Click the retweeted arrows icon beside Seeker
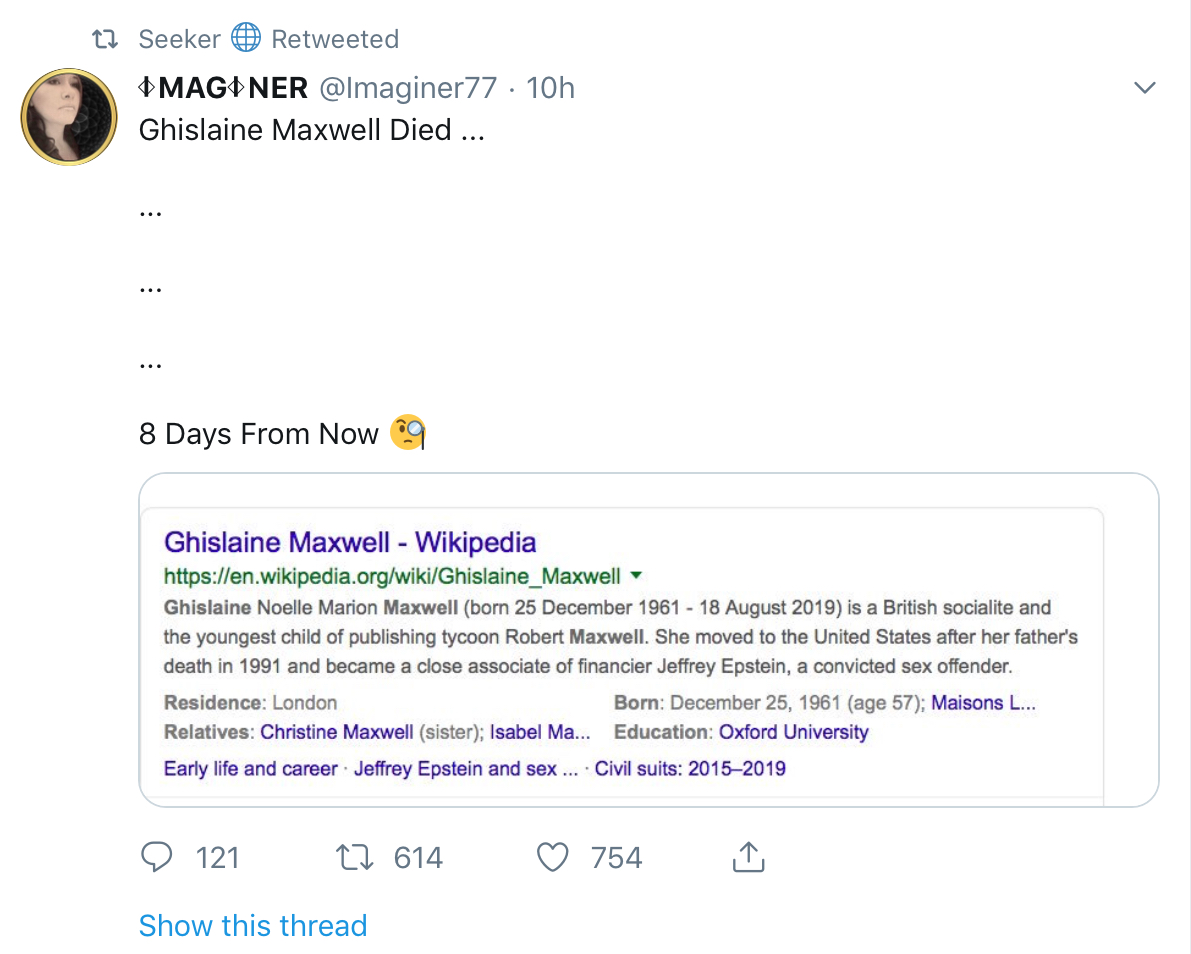Viewport: 1191px width, 954px height. pos(105,39)
